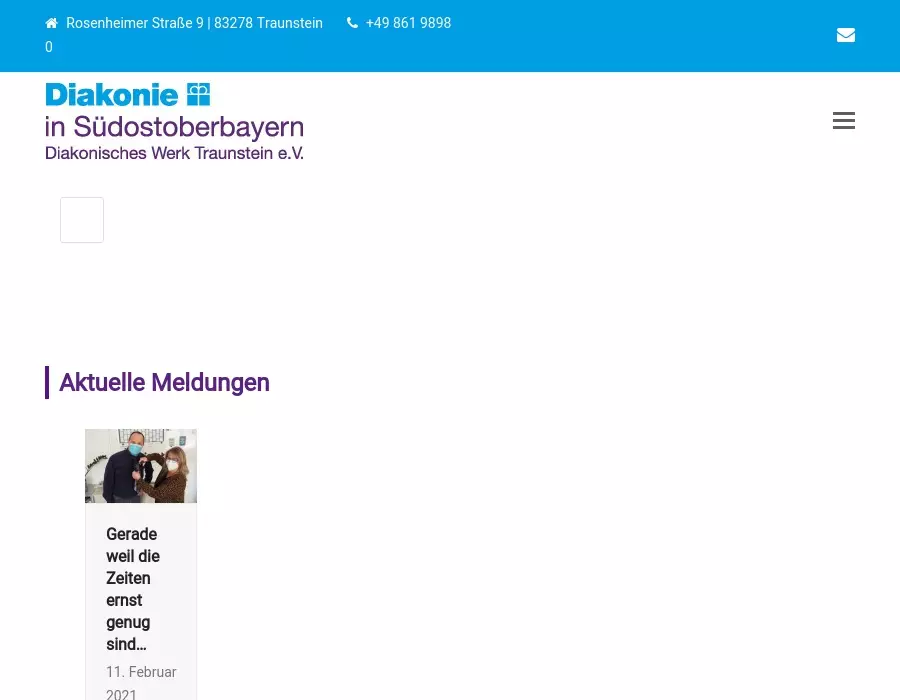The width and height of the screenshot is (900, 700).
Task: Click "Diakonisches Werk Traunstein e.V." tagline
Action: (x=174, y=153)
